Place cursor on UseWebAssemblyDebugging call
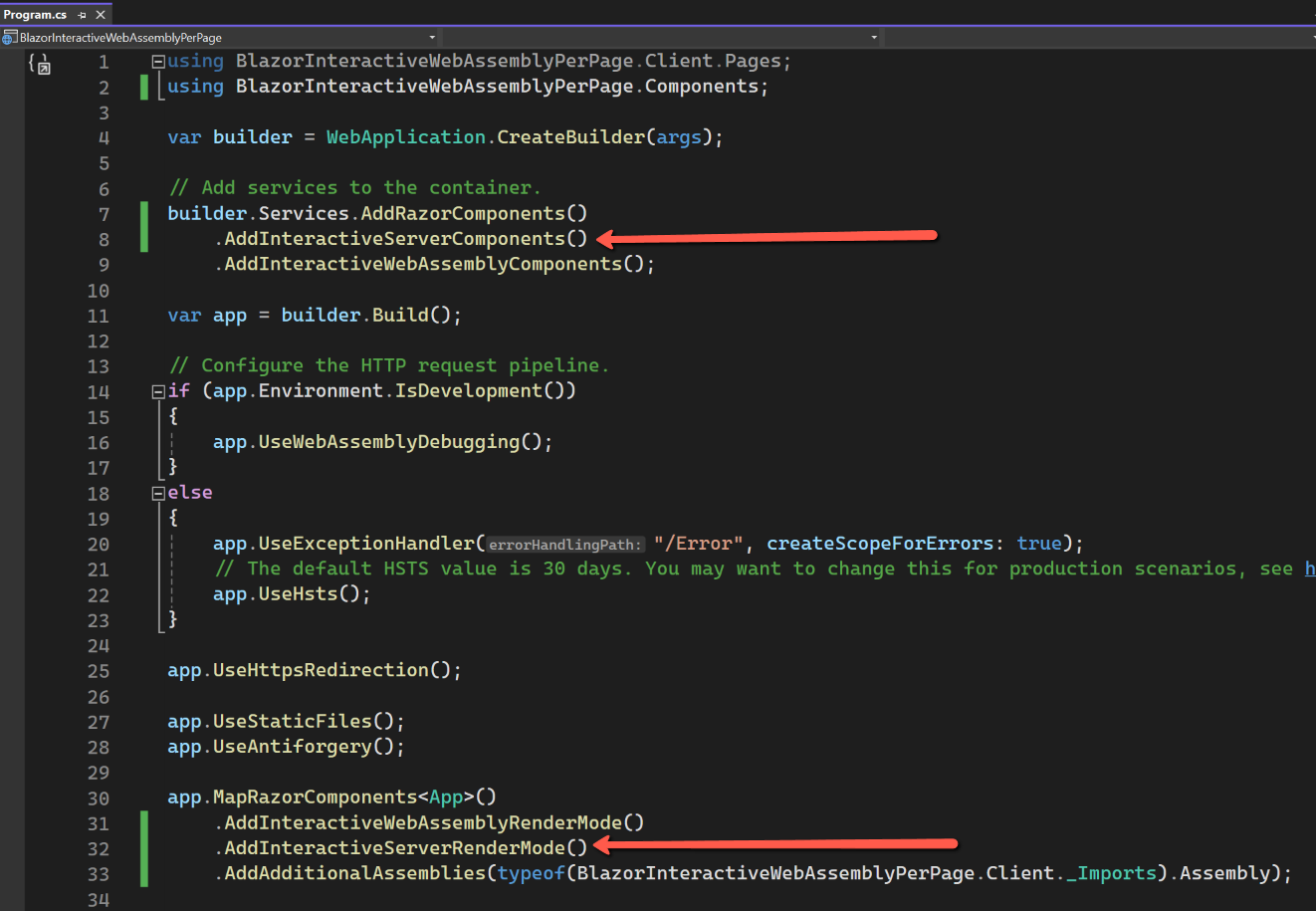 [x=388, y=442]
